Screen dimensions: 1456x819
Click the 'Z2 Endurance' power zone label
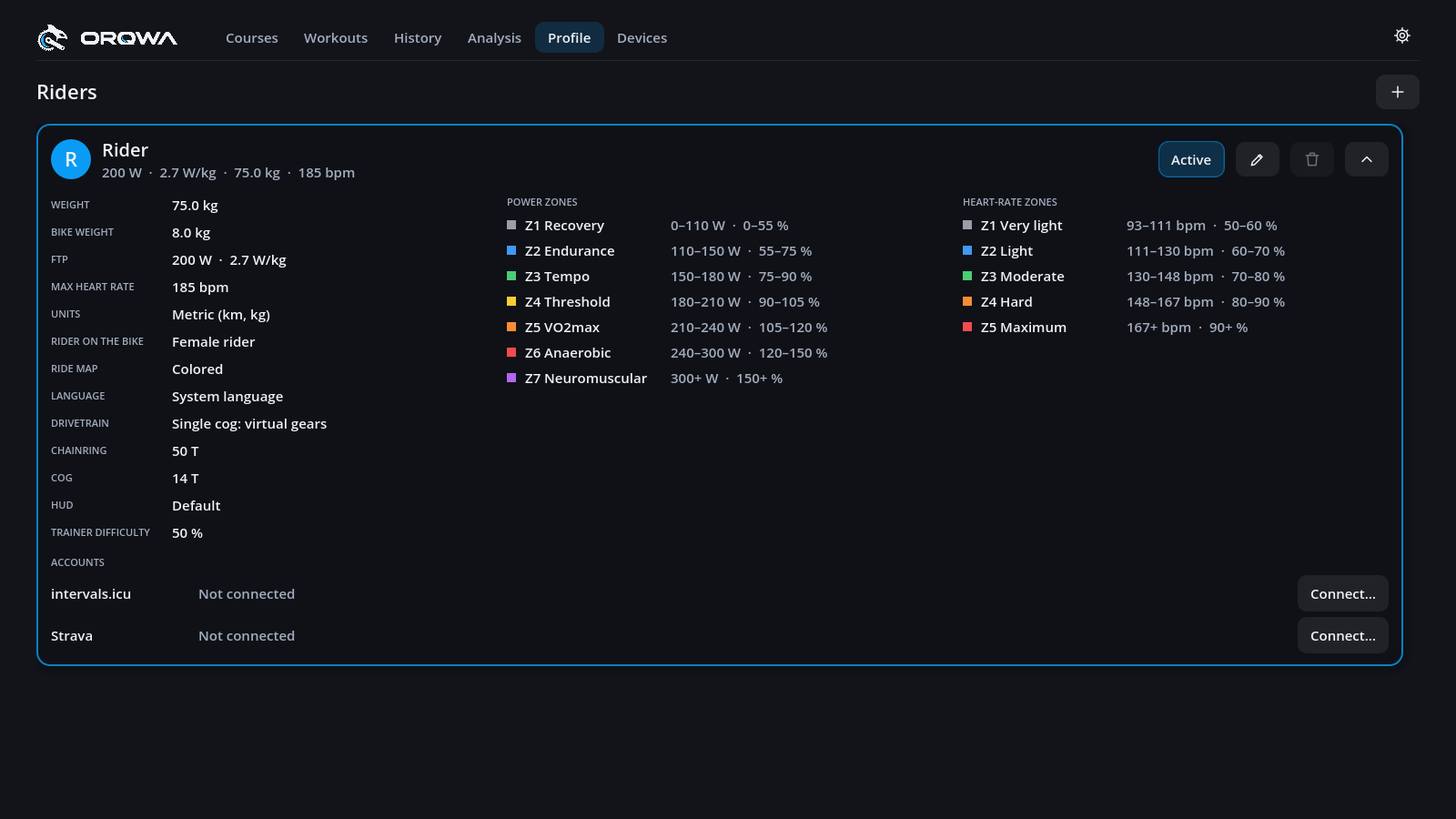(x=570, y=251)
